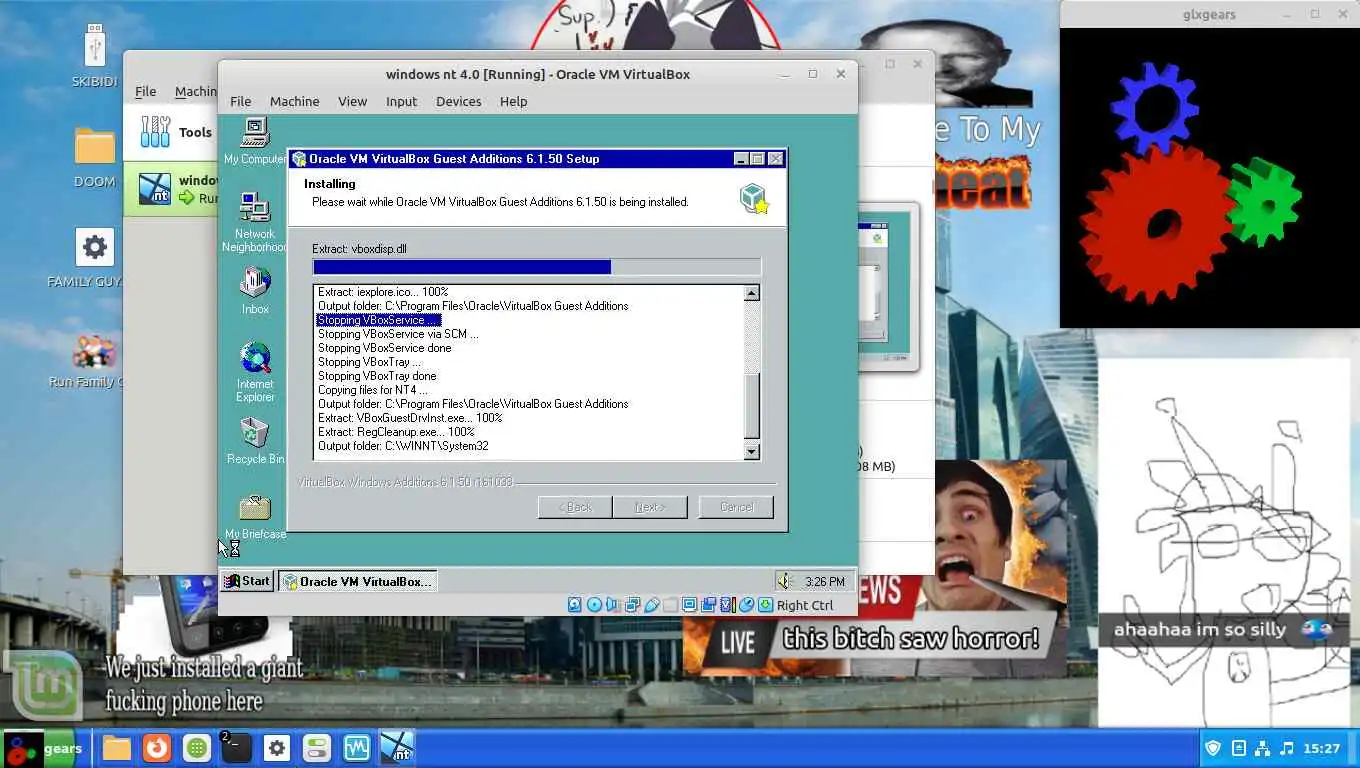Select 'Stopping VBoxTray done' log line
1360x768 pixels.
(x=377, y=376)
